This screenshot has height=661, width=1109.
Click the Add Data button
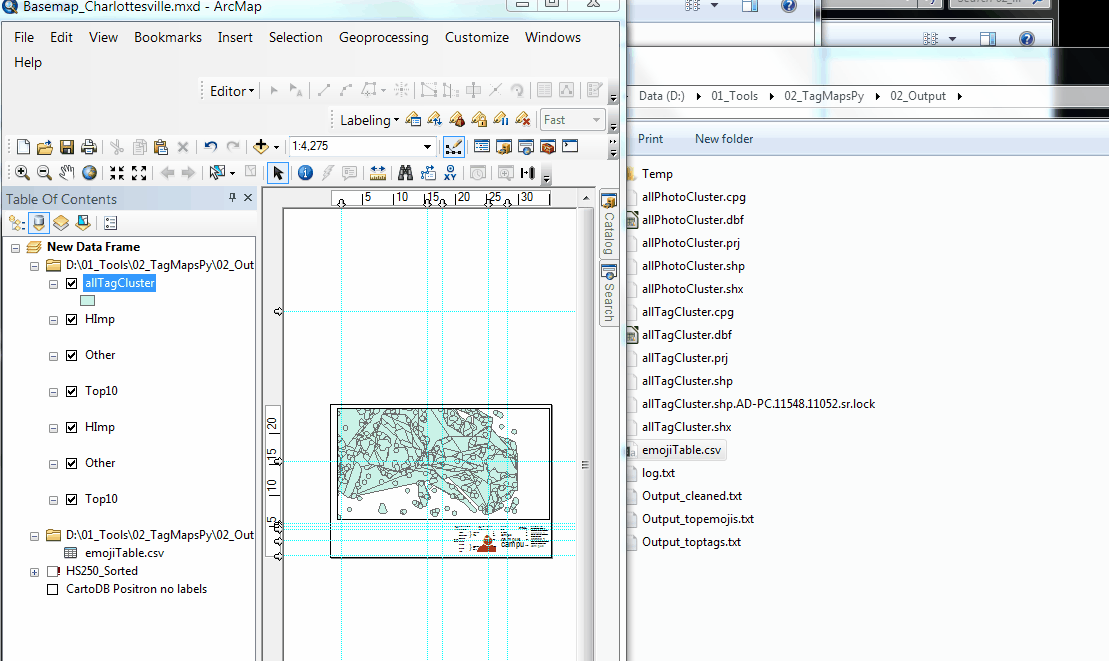click(260, 145)
